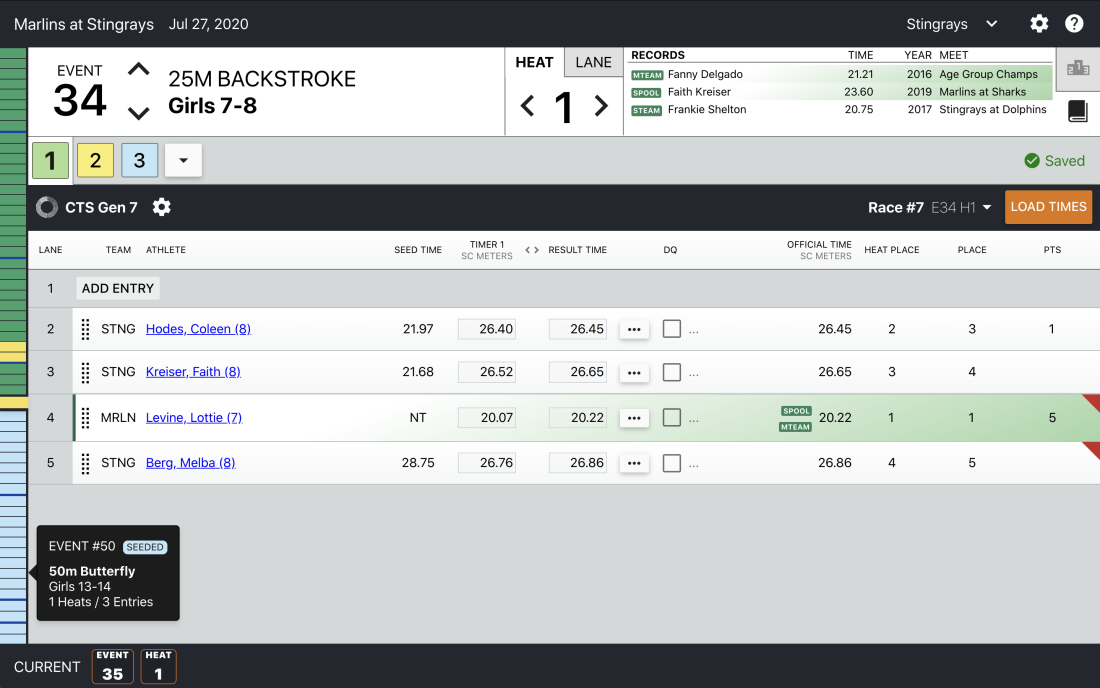Viewport: 1100px width, 688px height.
Task: Open the record book icon
Action: [1078, 111]
